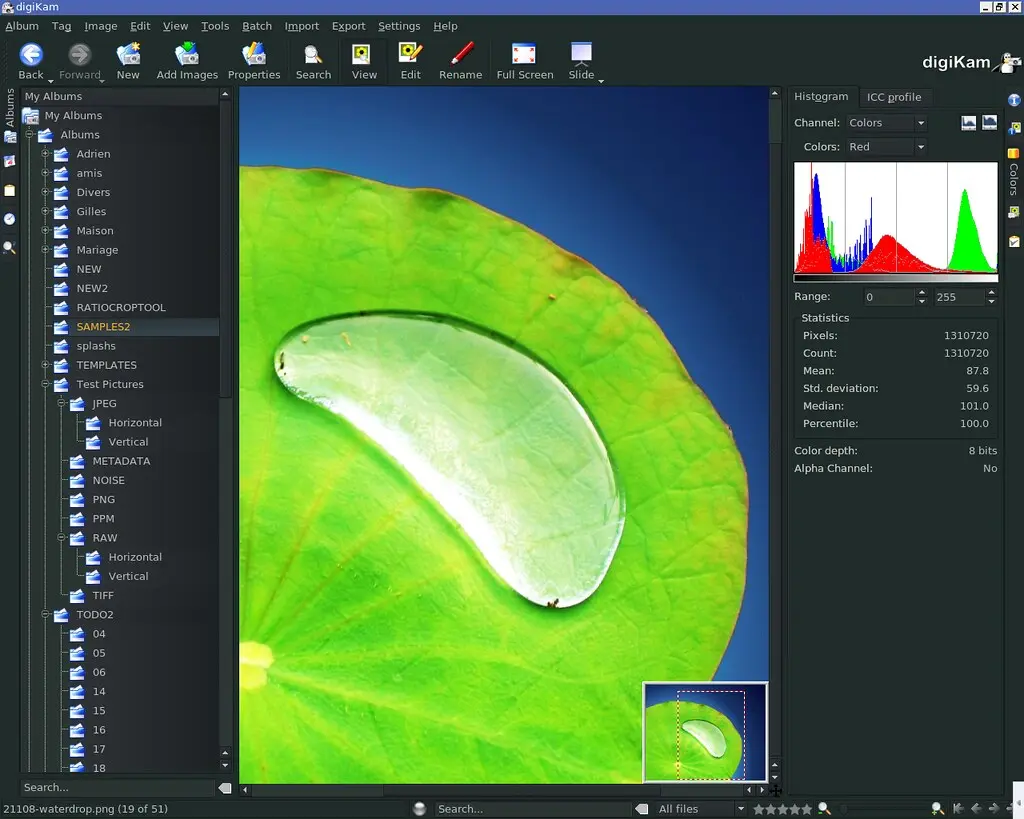Collapse the RAW album branch
This screenshot has width=1024, height=819.
point(62,538)
